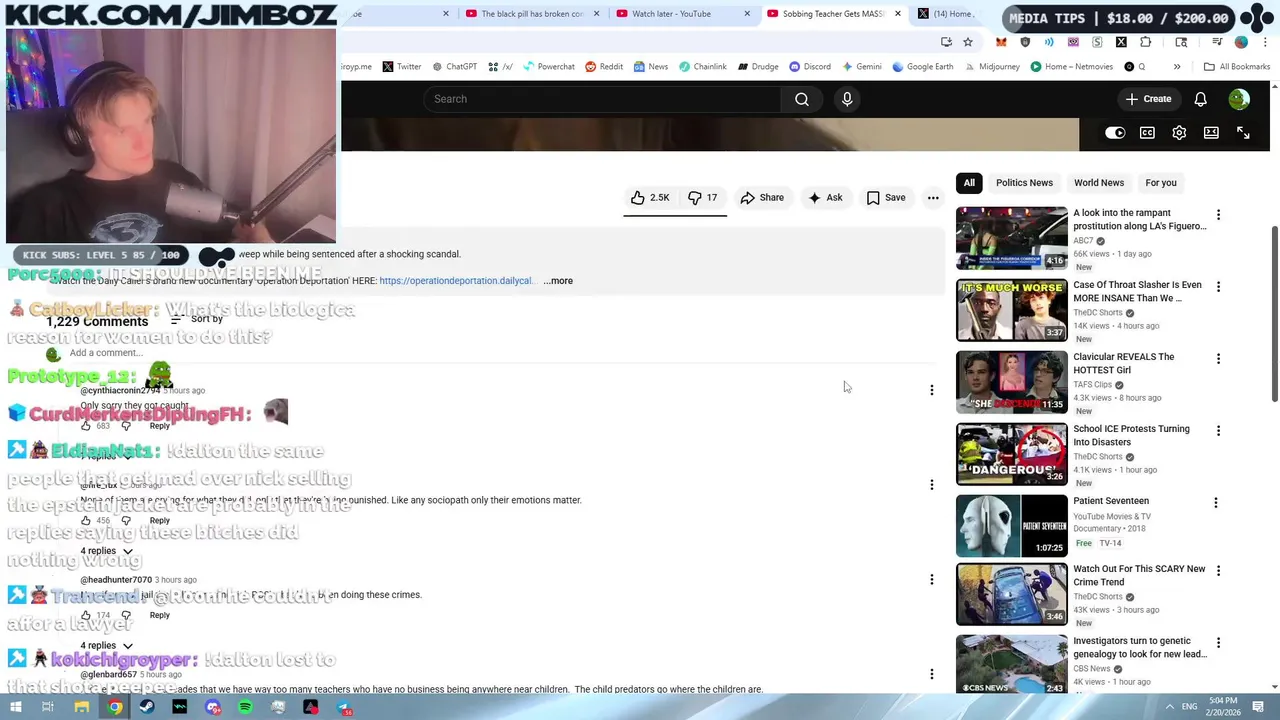
Task: Open All Bookmarks folder
Action: tap(1237, 67)
